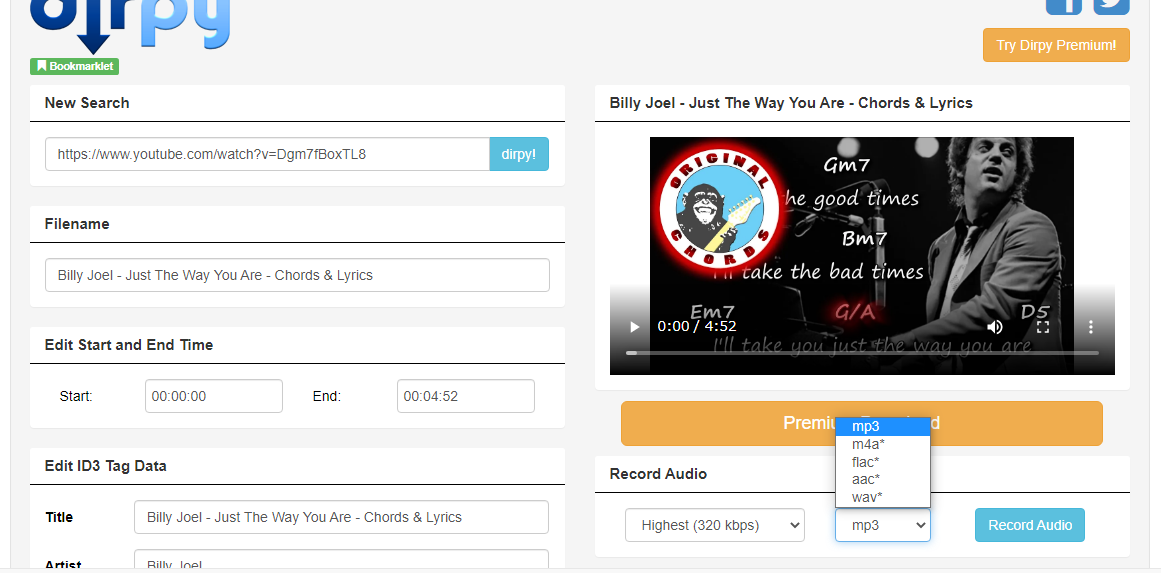Select m4a* in format list
1161x573 pixels.
(x=883, y=444)
